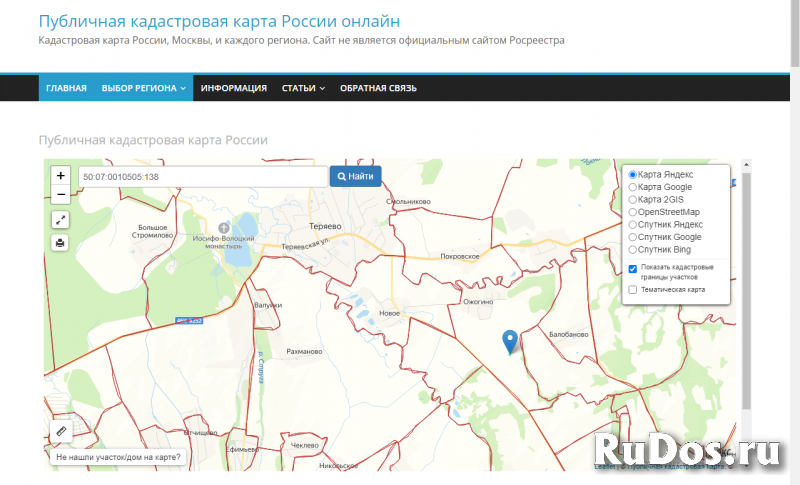Click the Найти search button
Image resolution: width=800 pixels, height=485 pixels.
[x=356, y=176]
